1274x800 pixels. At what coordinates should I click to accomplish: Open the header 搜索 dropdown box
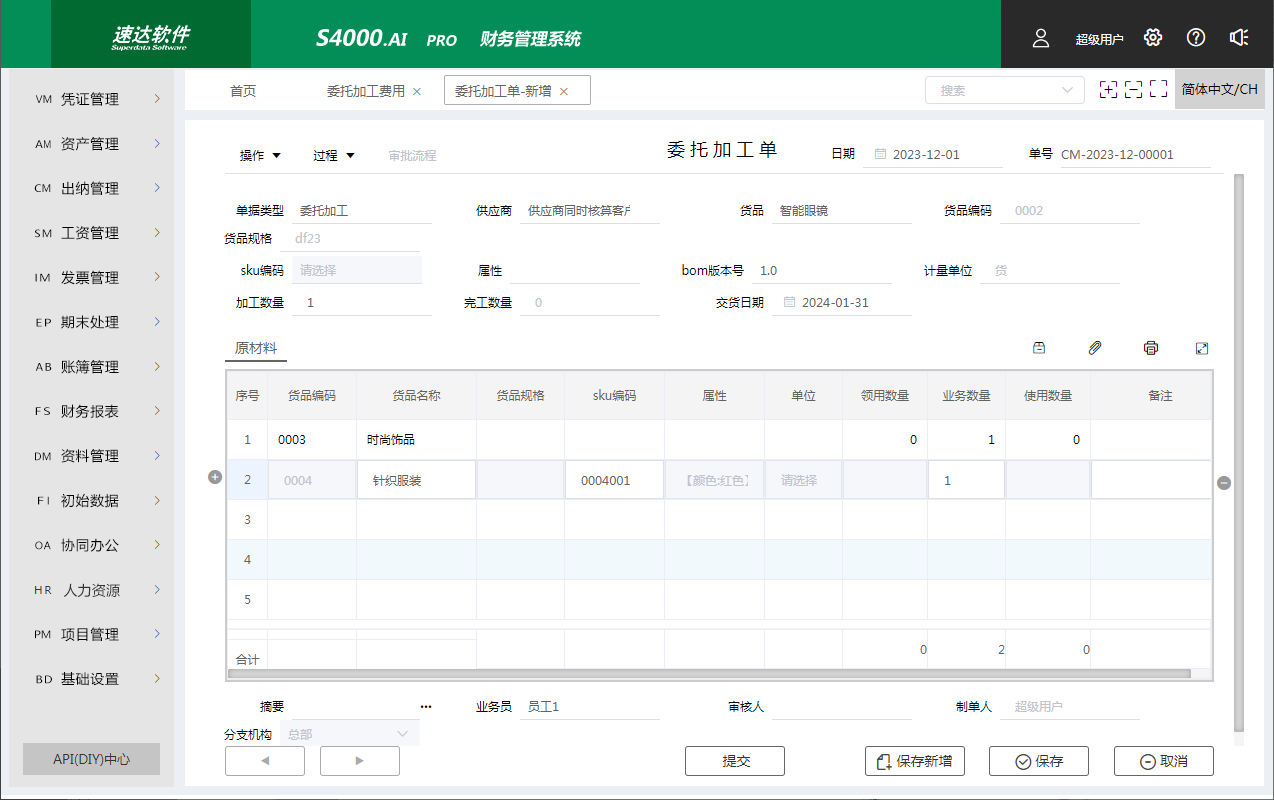1004,90
